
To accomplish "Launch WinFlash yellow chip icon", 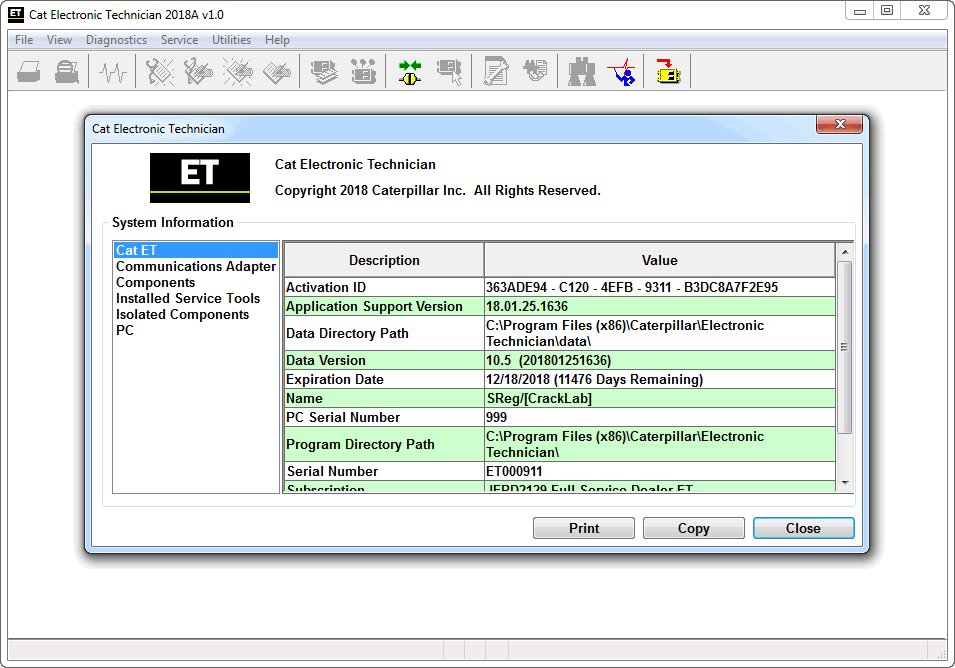I will [668, 72].
